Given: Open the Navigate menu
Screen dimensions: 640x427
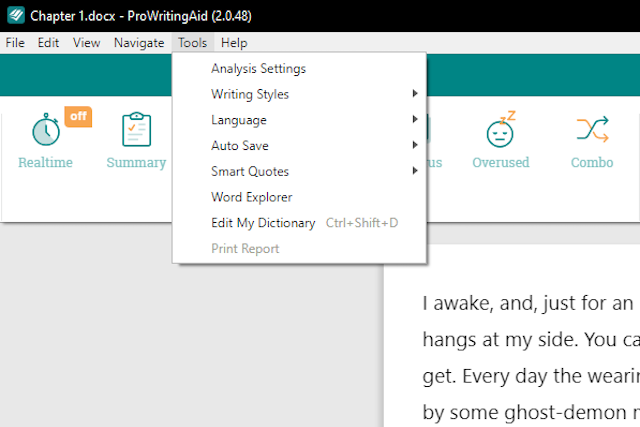Looking at the screenshot, I should tap(139, 42).
